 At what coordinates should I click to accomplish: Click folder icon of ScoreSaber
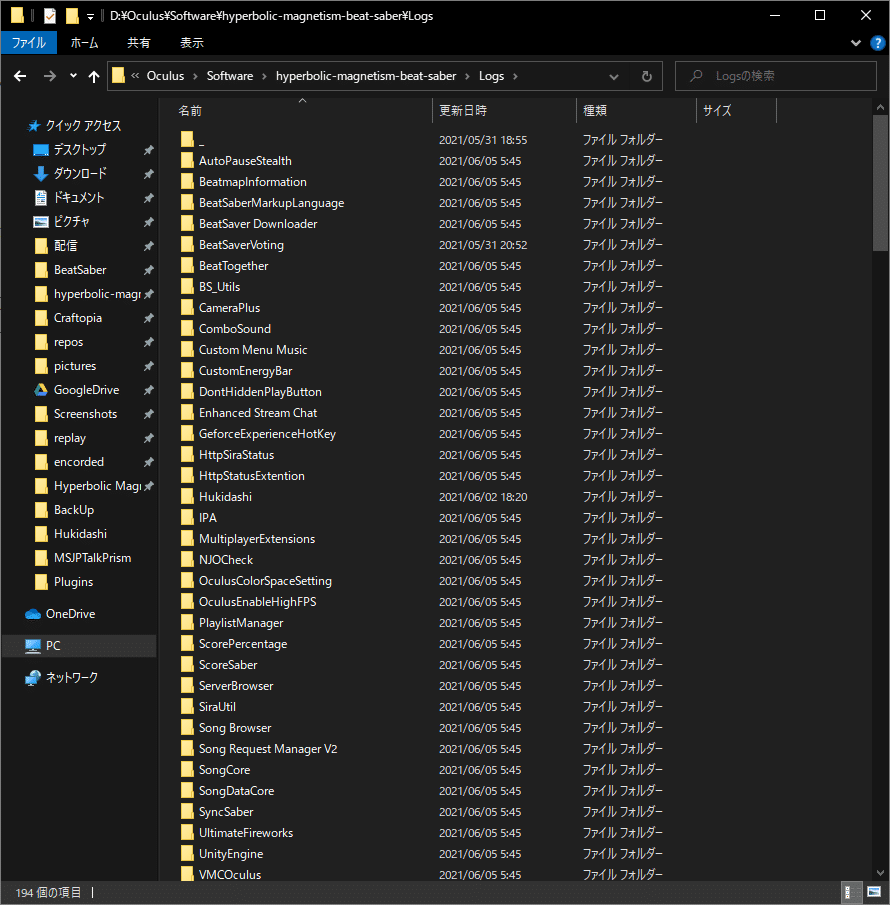point(187,665)
